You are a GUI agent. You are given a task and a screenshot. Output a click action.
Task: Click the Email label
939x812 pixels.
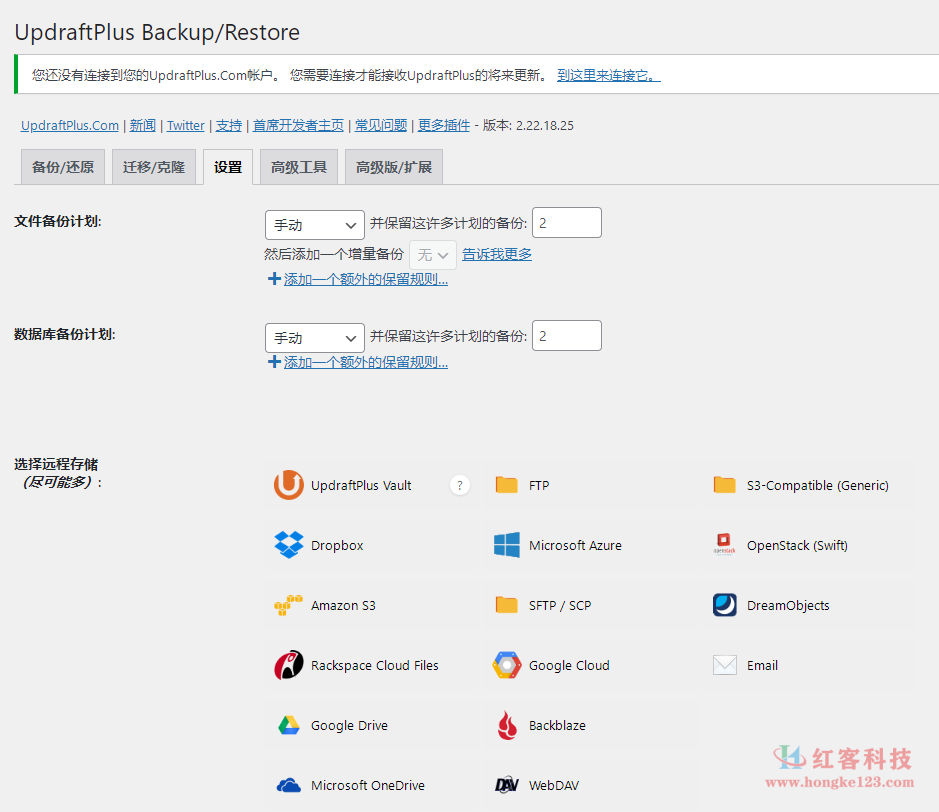(762, 666)
